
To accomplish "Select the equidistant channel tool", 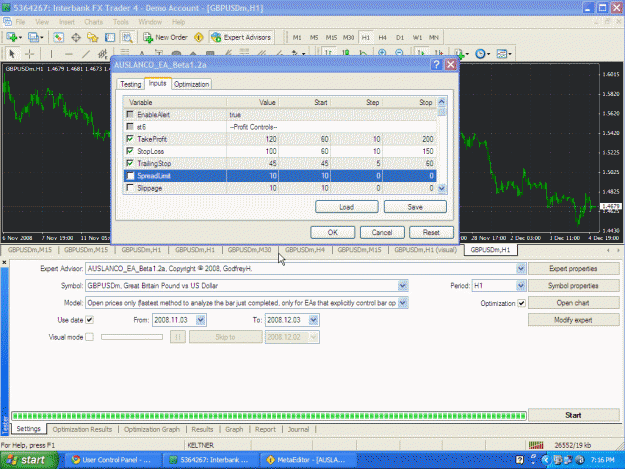I will point(103,53).
